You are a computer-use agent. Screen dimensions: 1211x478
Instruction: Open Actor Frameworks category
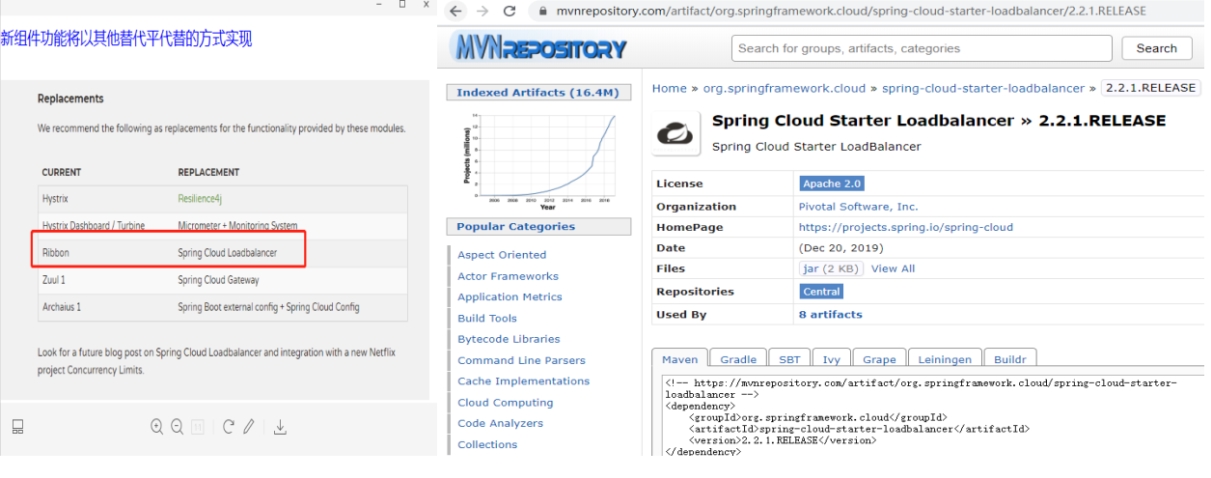[x=508, y=276]
